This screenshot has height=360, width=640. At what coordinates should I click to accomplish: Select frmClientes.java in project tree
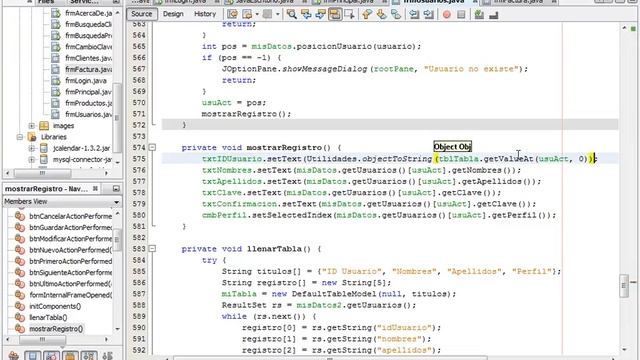88,58
